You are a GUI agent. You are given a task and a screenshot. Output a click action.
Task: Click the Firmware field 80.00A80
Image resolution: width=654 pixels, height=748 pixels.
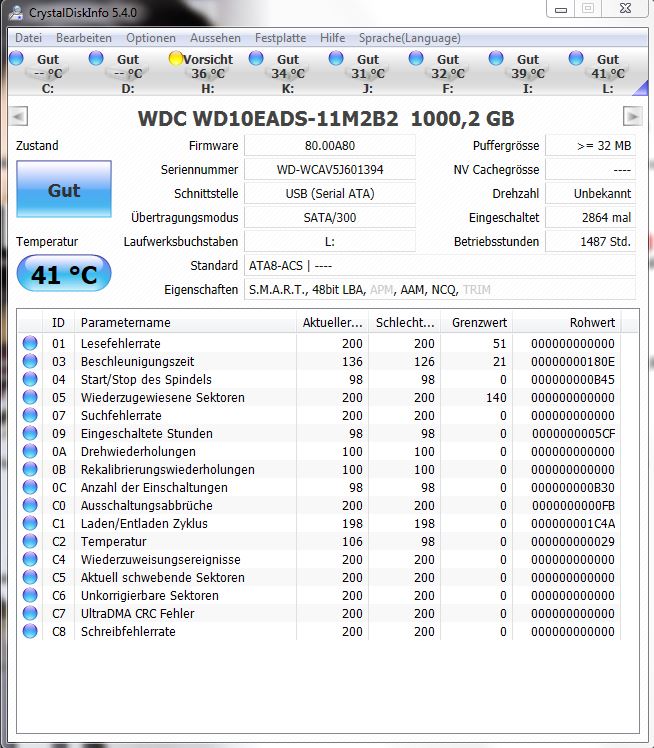(330, 145)
